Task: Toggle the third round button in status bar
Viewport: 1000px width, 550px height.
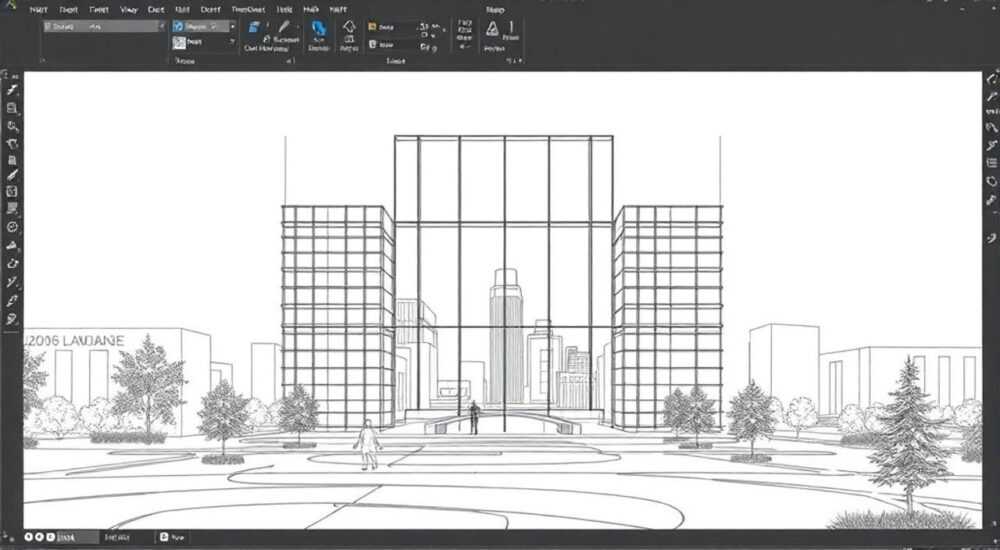Action: coord(50,537)
